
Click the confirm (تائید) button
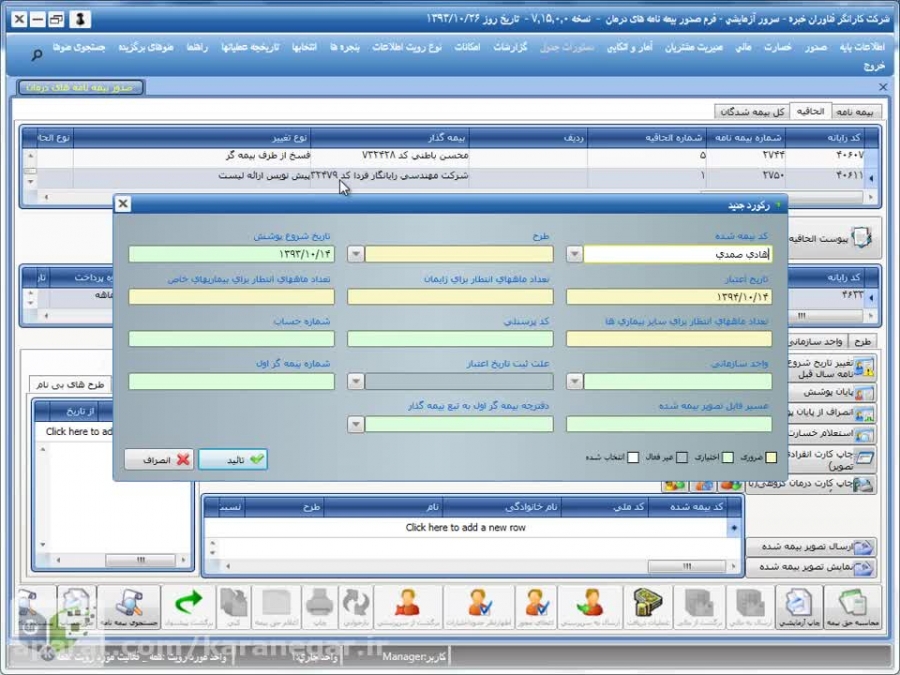233,460
